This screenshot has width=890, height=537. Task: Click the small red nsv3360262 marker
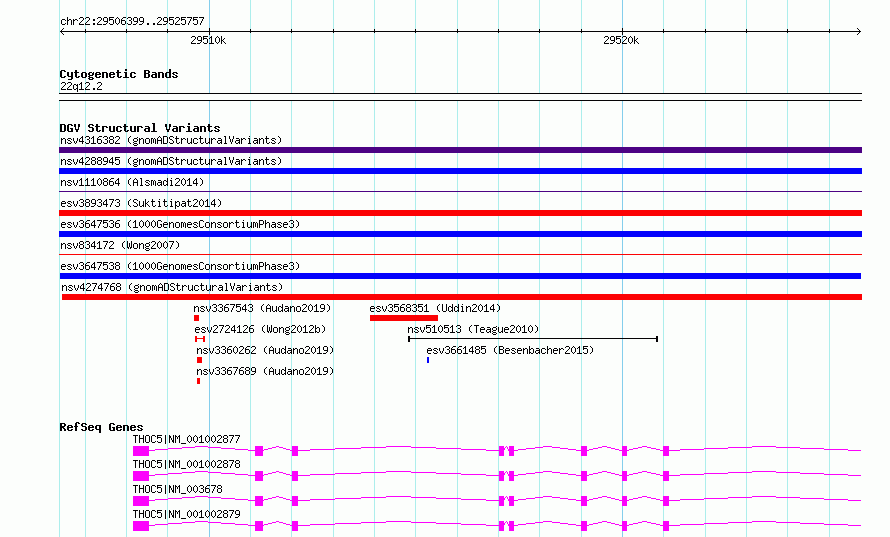tap(199, 360)
